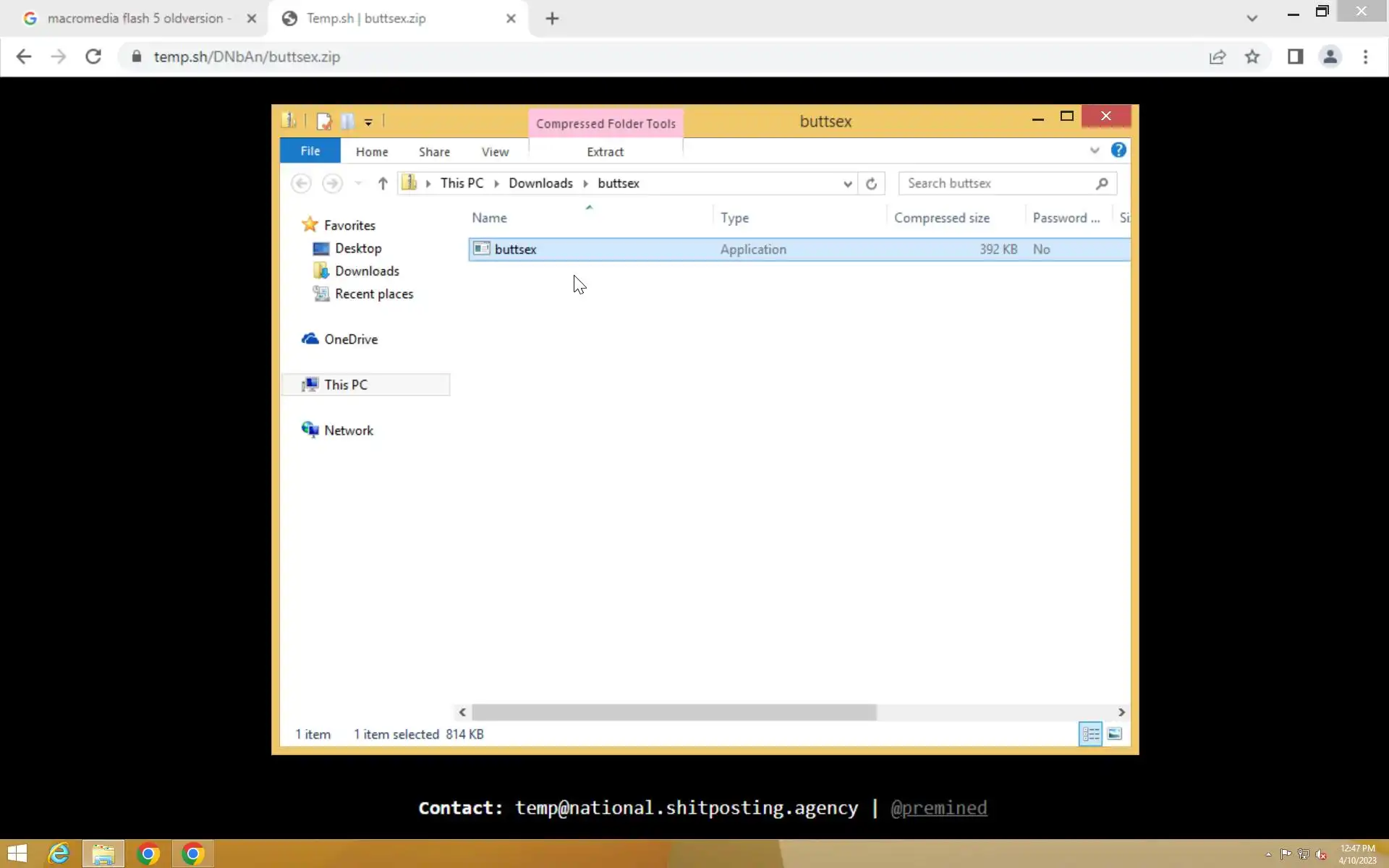The height and width of the screenshot is (868, 1389).
Task: Open the @premined contact link
Action: click(x=938, y=808)
